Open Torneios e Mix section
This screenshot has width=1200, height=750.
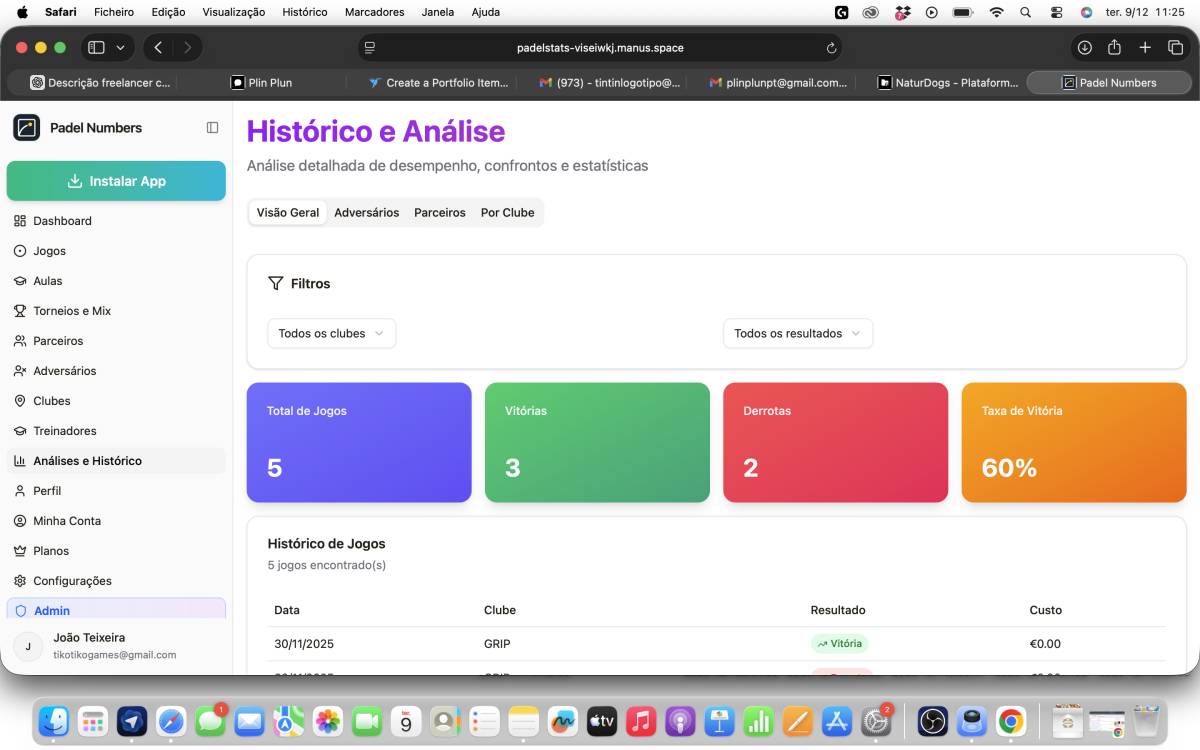(x=116, y=311)
